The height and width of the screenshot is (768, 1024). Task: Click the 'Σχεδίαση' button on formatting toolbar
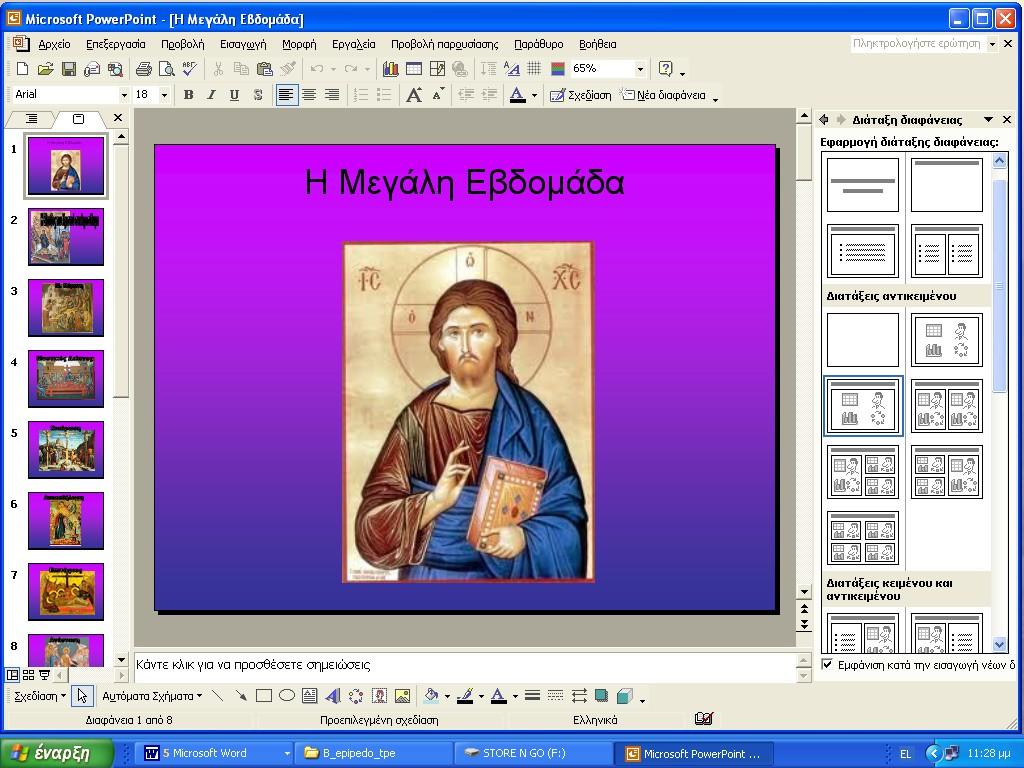581,95
